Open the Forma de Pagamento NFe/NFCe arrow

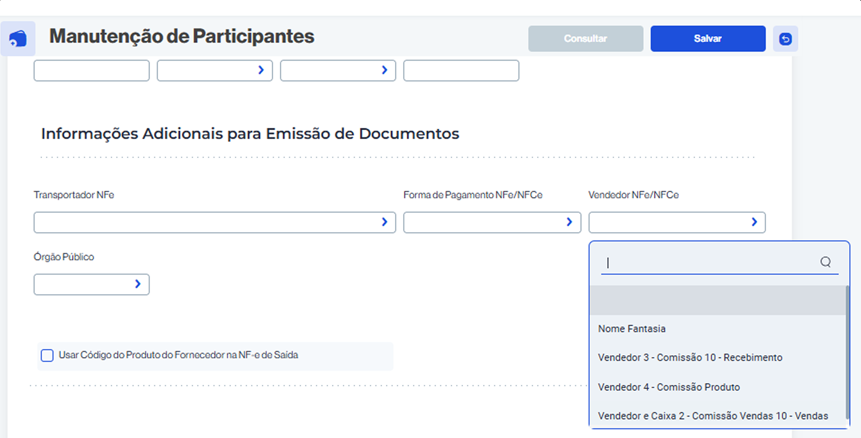pyautogui.click(x=569, y=222)
